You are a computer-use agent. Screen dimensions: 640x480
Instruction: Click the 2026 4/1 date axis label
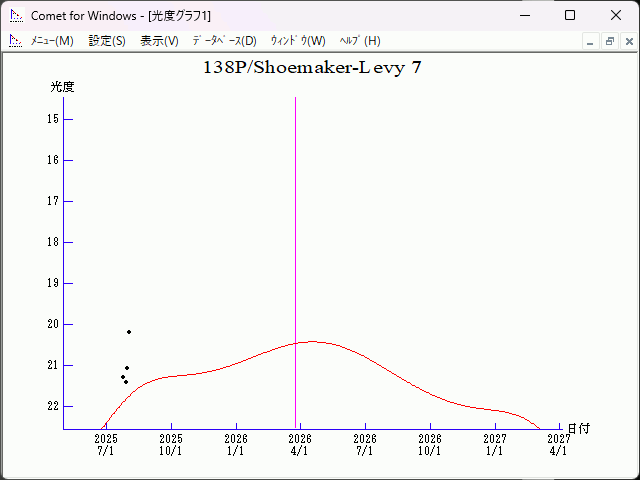click(x=300, y=444)
